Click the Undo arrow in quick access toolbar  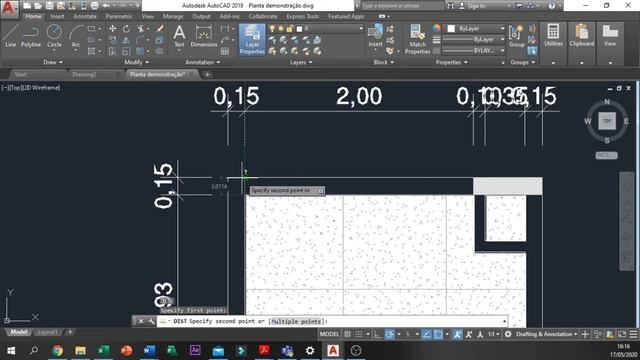click(106, 6)
